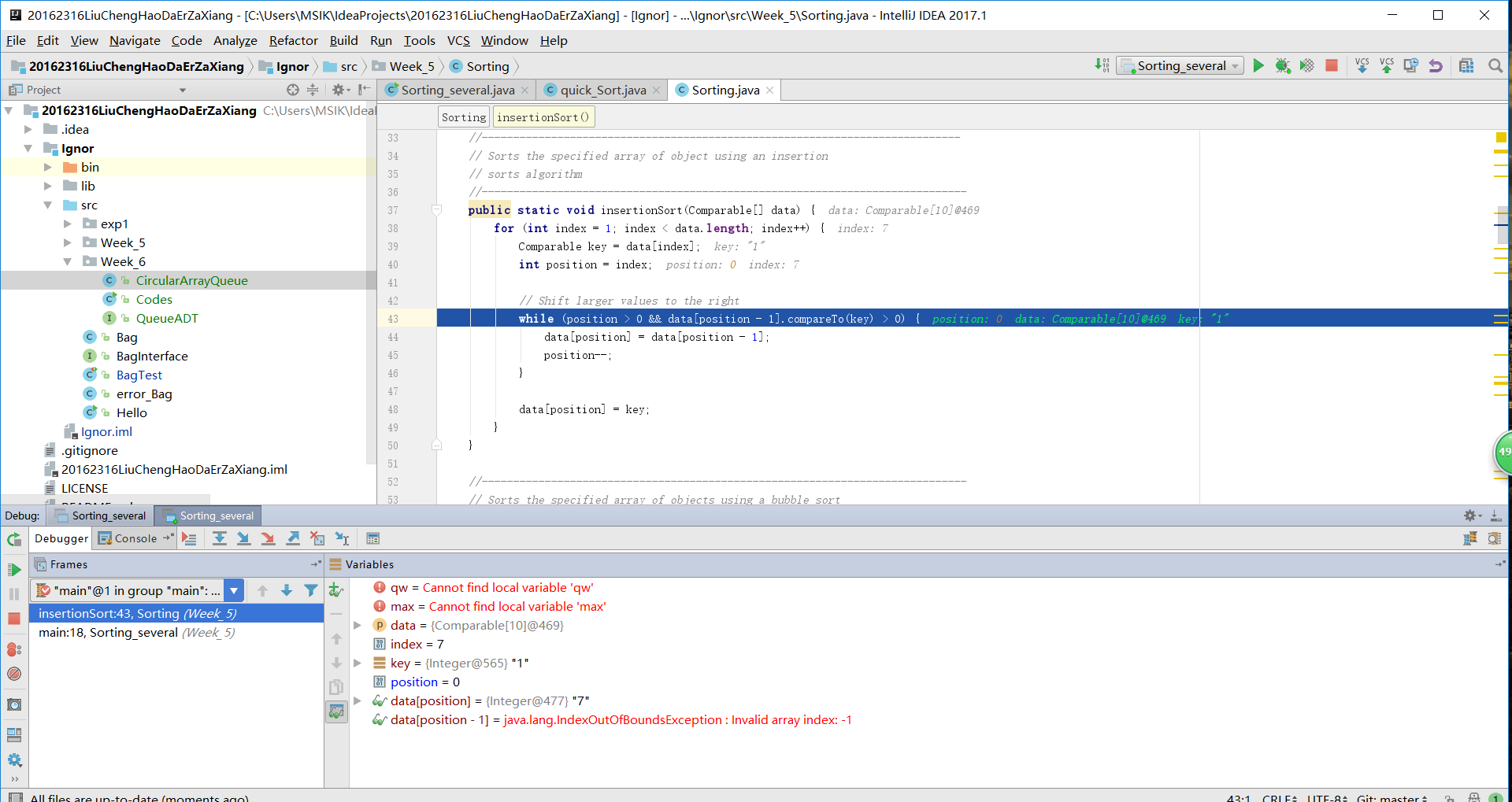Click the purple Revert arrow icon

tap(1436, 66)
